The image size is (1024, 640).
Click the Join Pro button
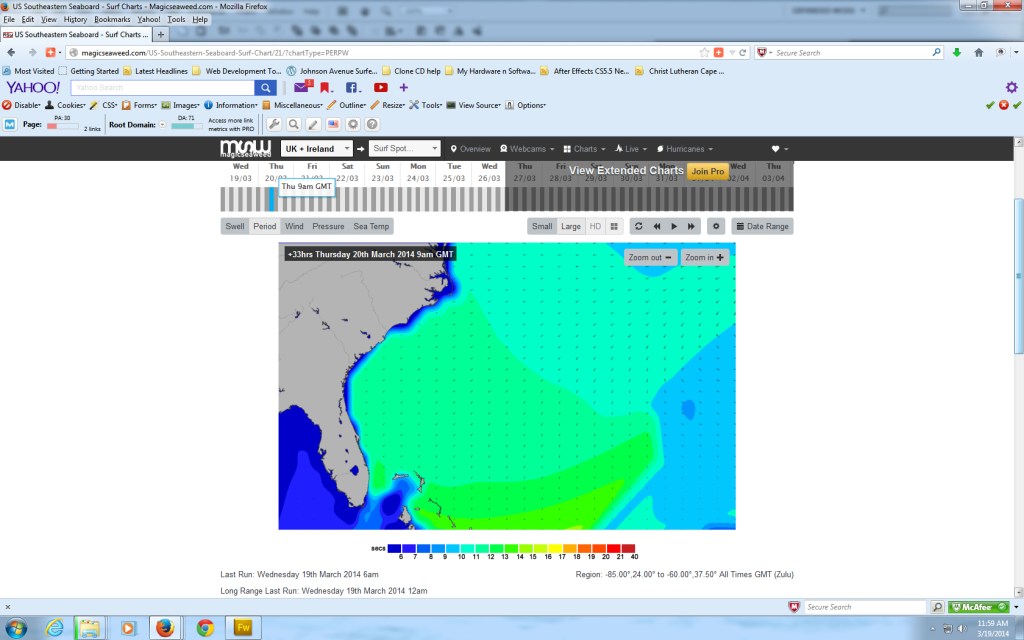pyautogui.click(x=707, y=171)
